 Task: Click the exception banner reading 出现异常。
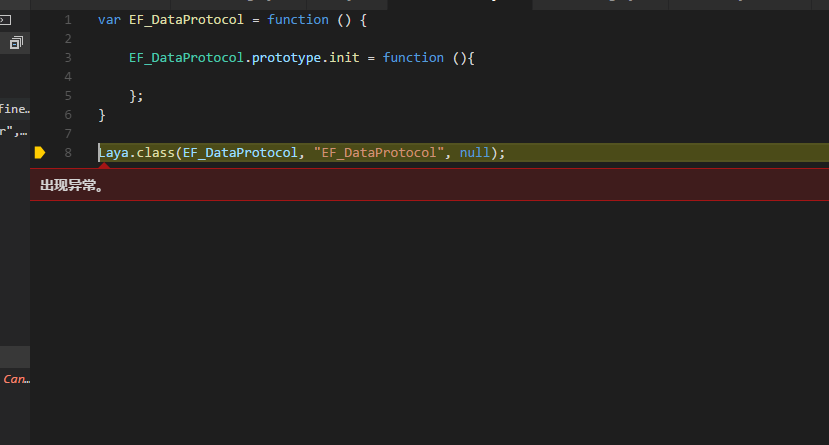tap(72, 185)
